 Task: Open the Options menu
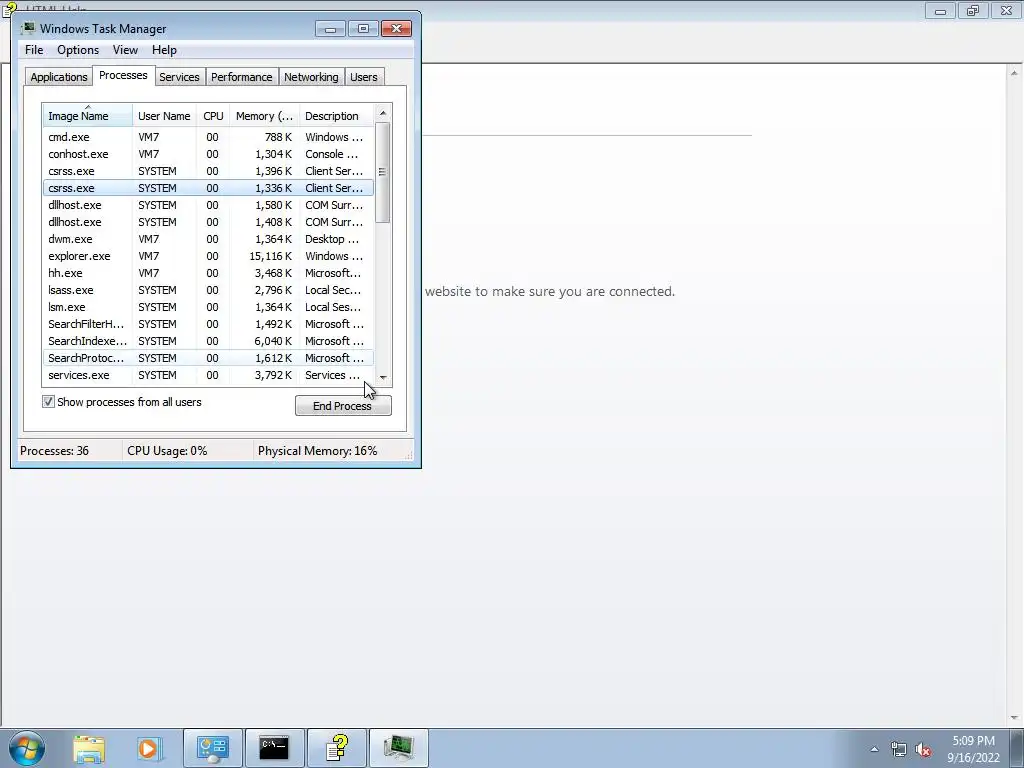(x=78, y=50)
